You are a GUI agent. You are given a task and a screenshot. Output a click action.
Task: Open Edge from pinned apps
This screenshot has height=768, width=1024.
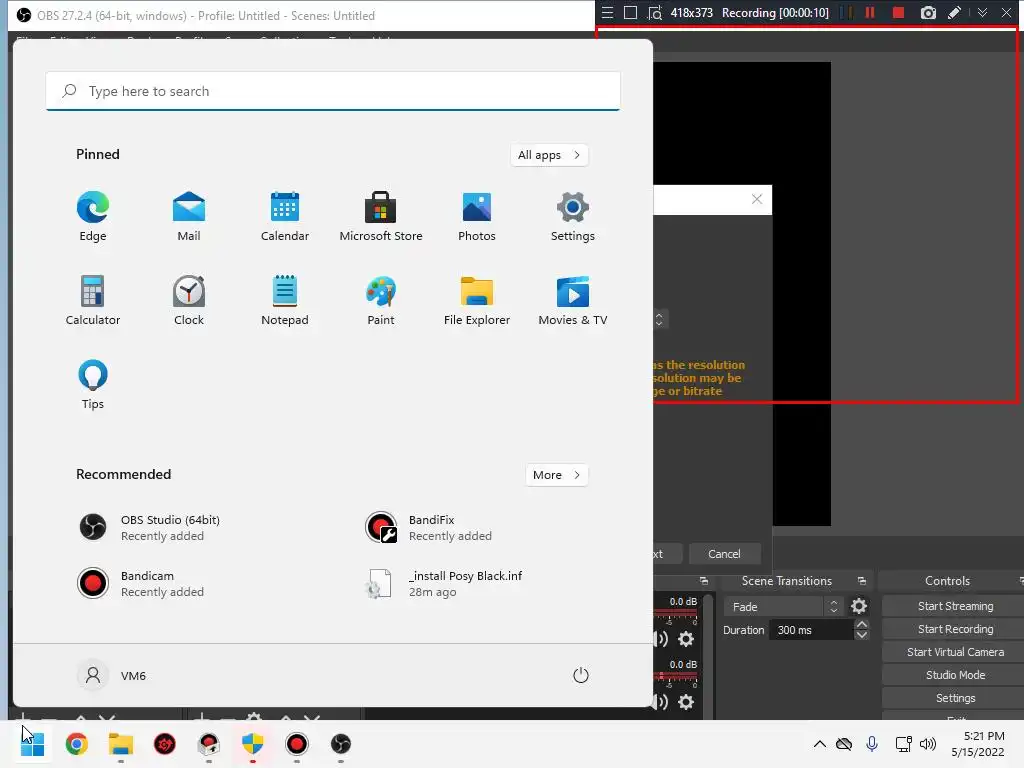[93, 217]
